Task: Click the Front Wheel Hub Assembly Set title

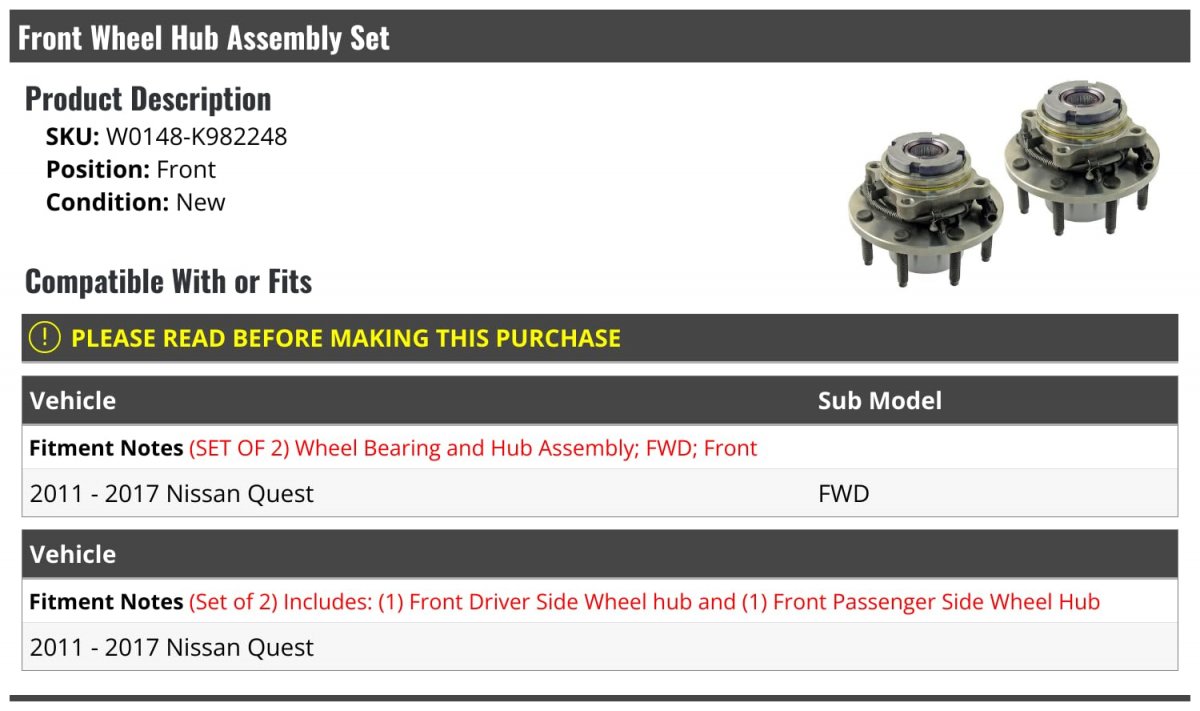Action: (x=204, y=38)
